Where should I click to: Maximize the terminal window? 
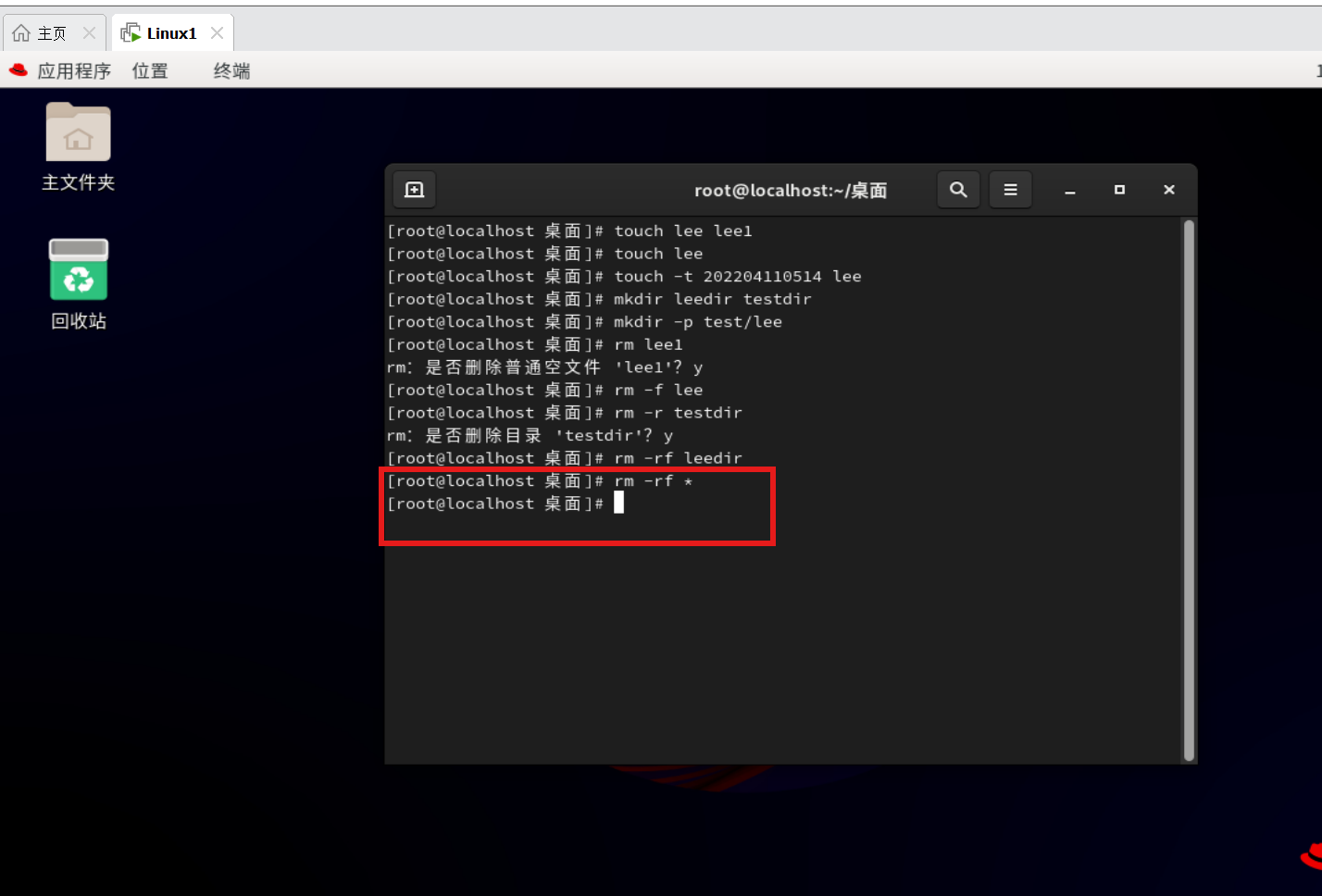[x=1119, y=190]
